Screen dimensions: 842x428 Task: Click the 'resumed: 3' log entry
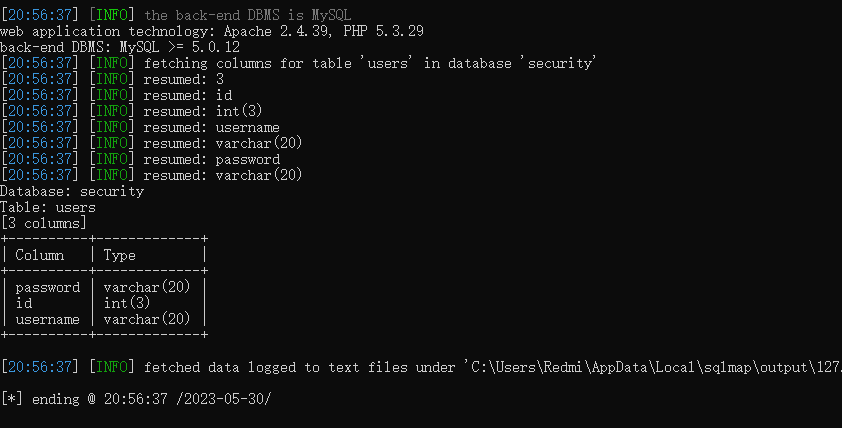point(183,79)
